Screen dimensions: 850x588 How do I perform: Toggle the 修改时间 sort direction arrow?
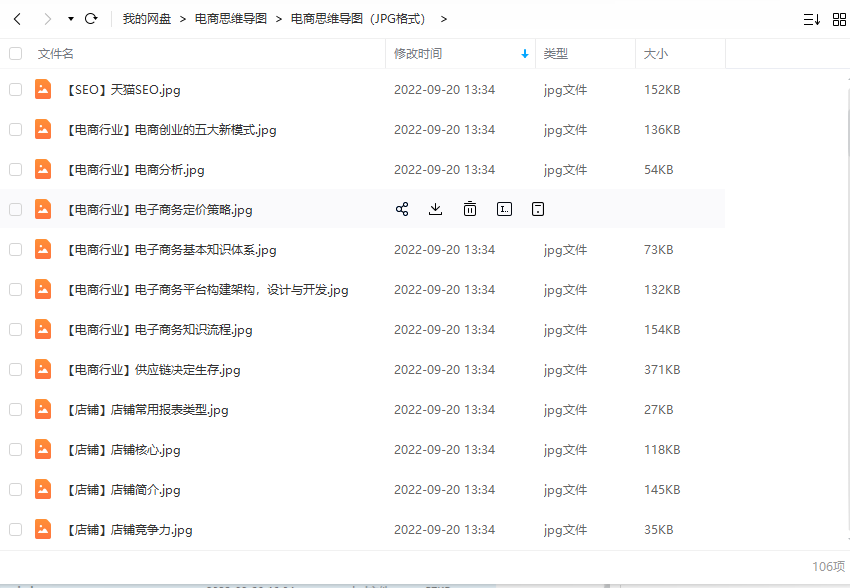pos(525,54)
